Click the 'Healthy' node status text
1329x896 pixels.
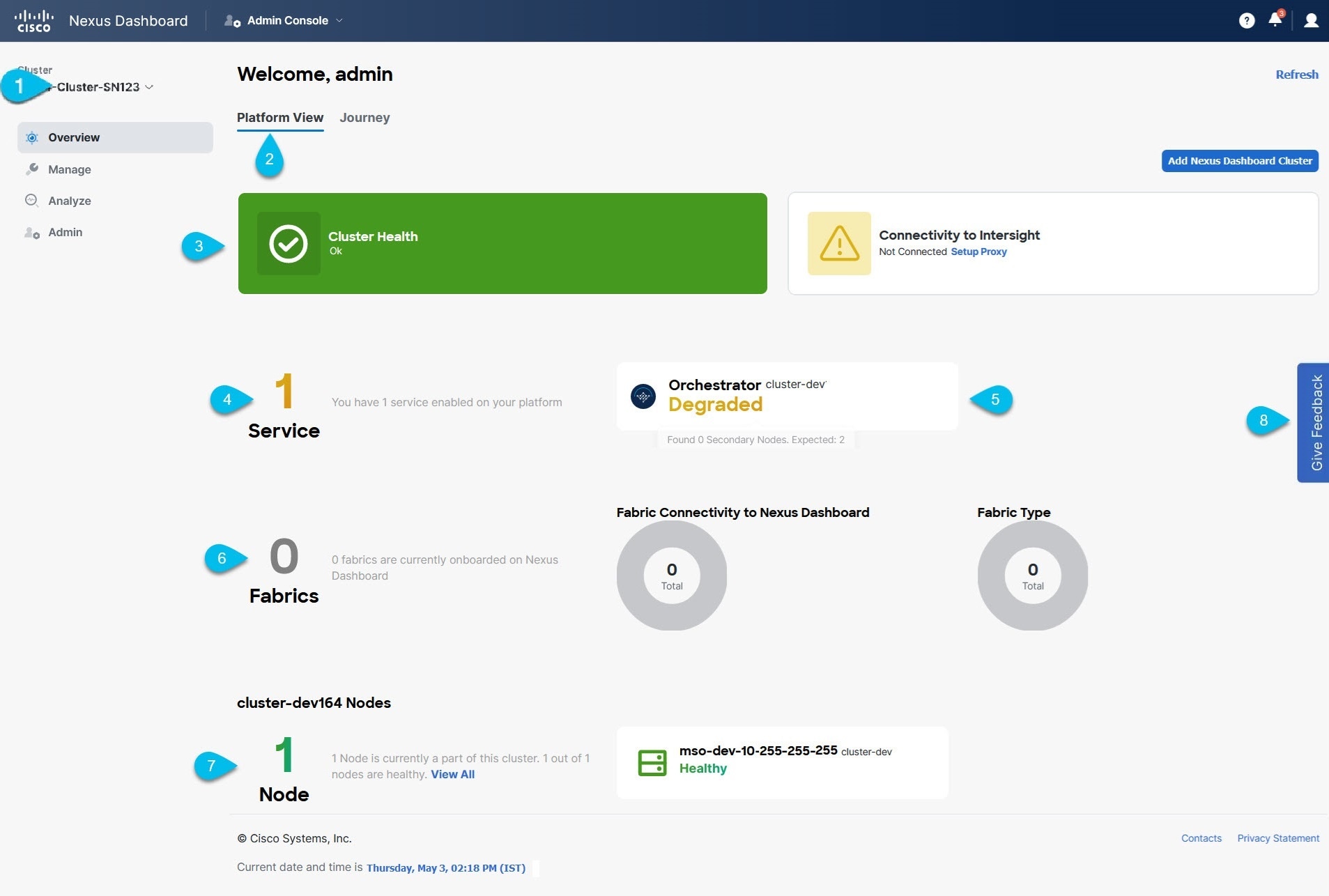click(702, 768)
